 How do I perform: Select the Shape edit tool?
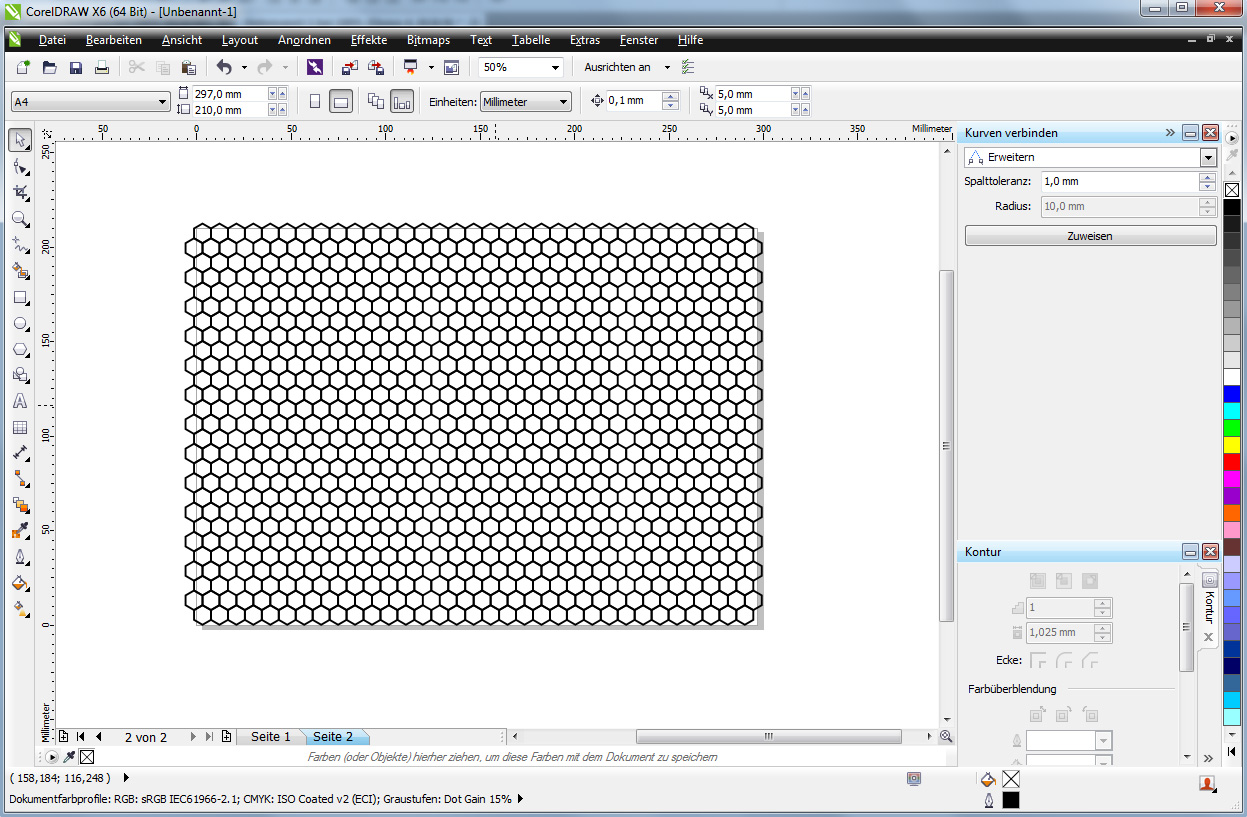[x=20, y=166]
